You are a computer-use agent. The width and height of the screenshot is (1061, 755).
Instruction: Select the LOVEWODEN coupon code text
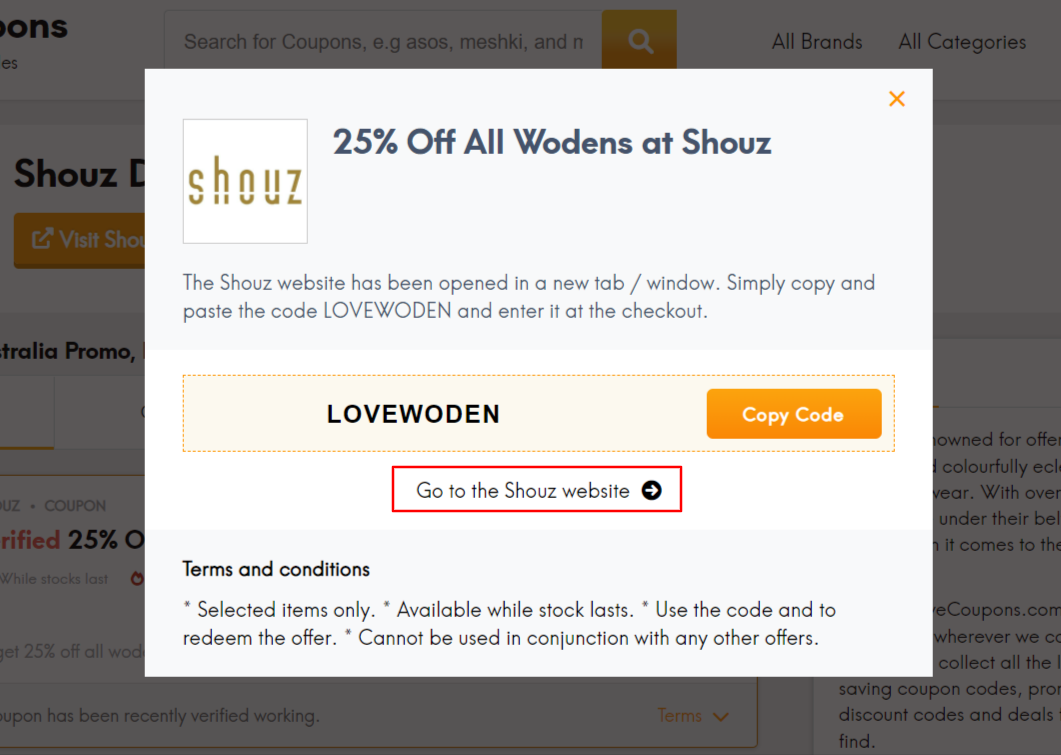click(413, 414)
